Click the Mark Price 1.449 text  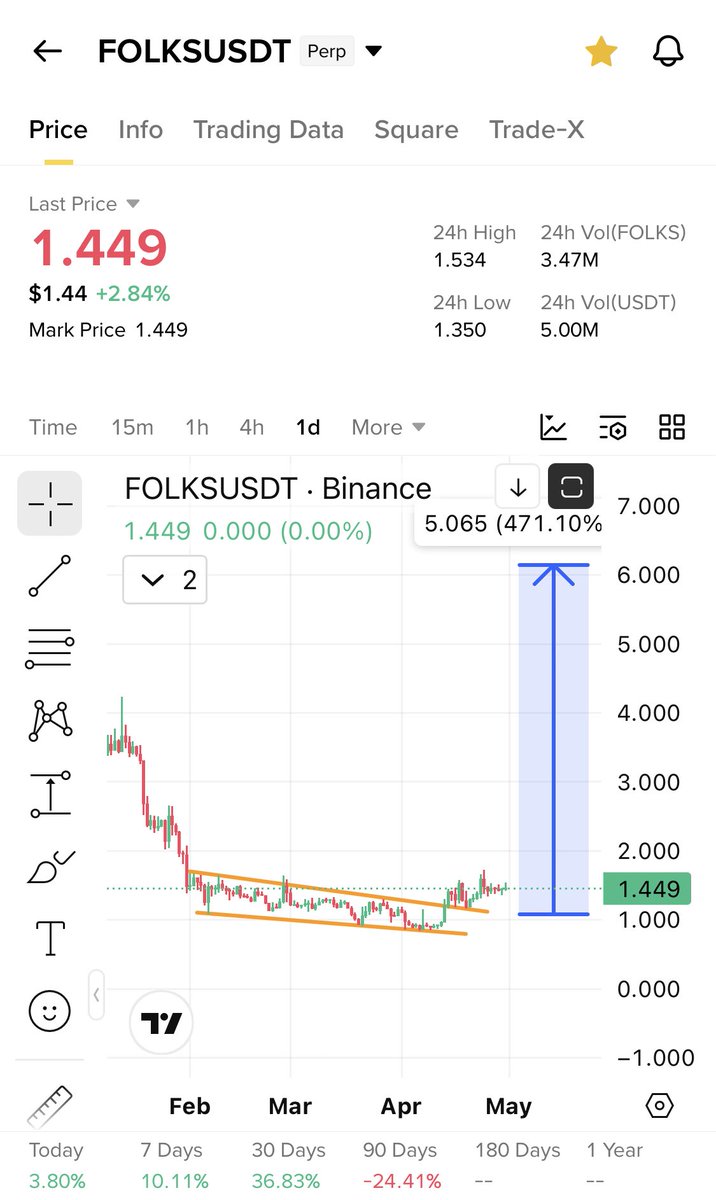click(108, 330)
